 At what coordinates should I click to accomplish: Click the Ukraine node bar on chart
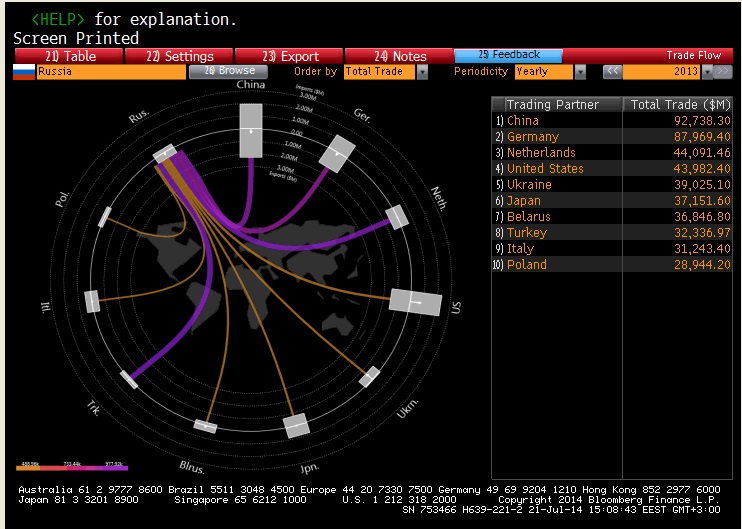pos(370,377)
